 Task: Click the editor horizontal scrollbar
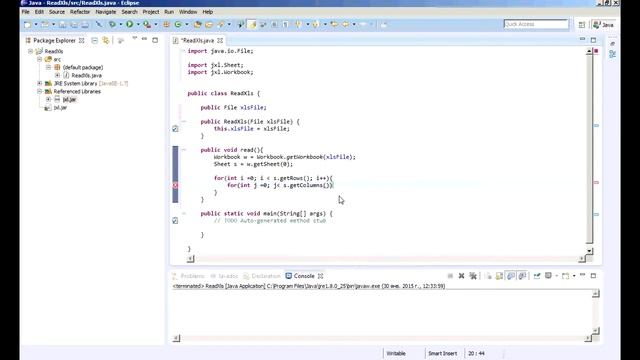[x=386, y=259]
